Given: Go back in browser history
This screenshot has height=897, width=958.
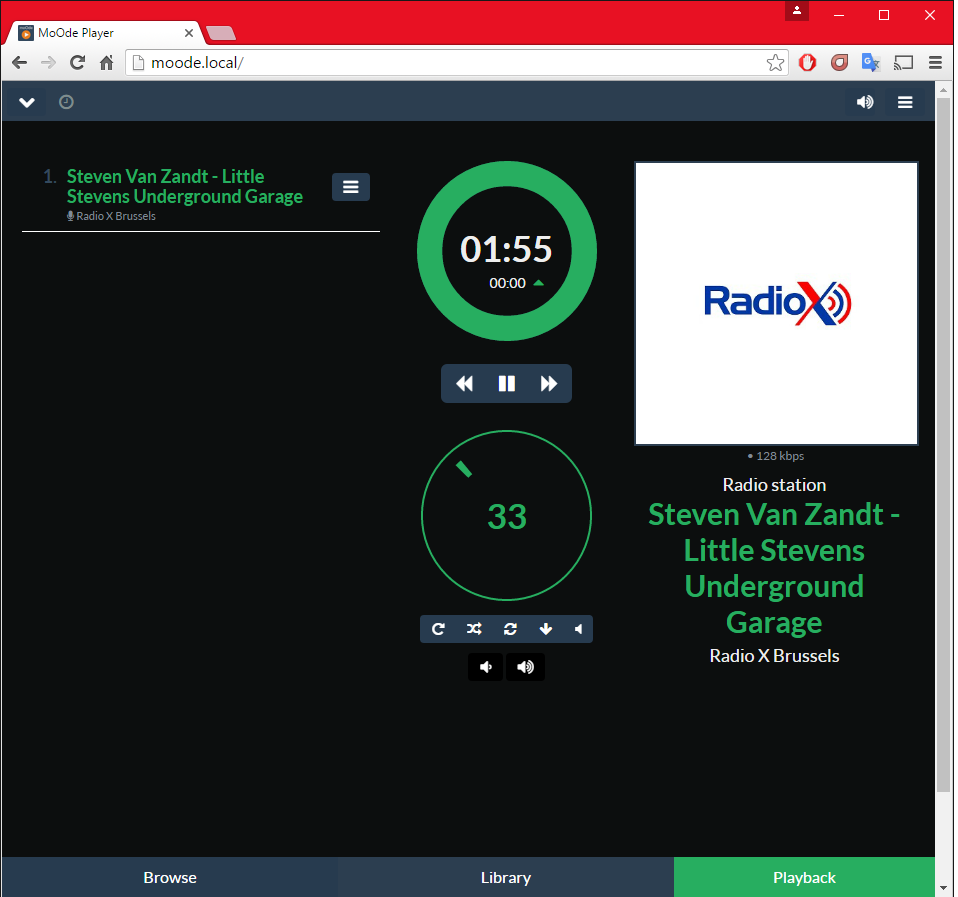Looking at the screenshot, I should click(20, 62).
